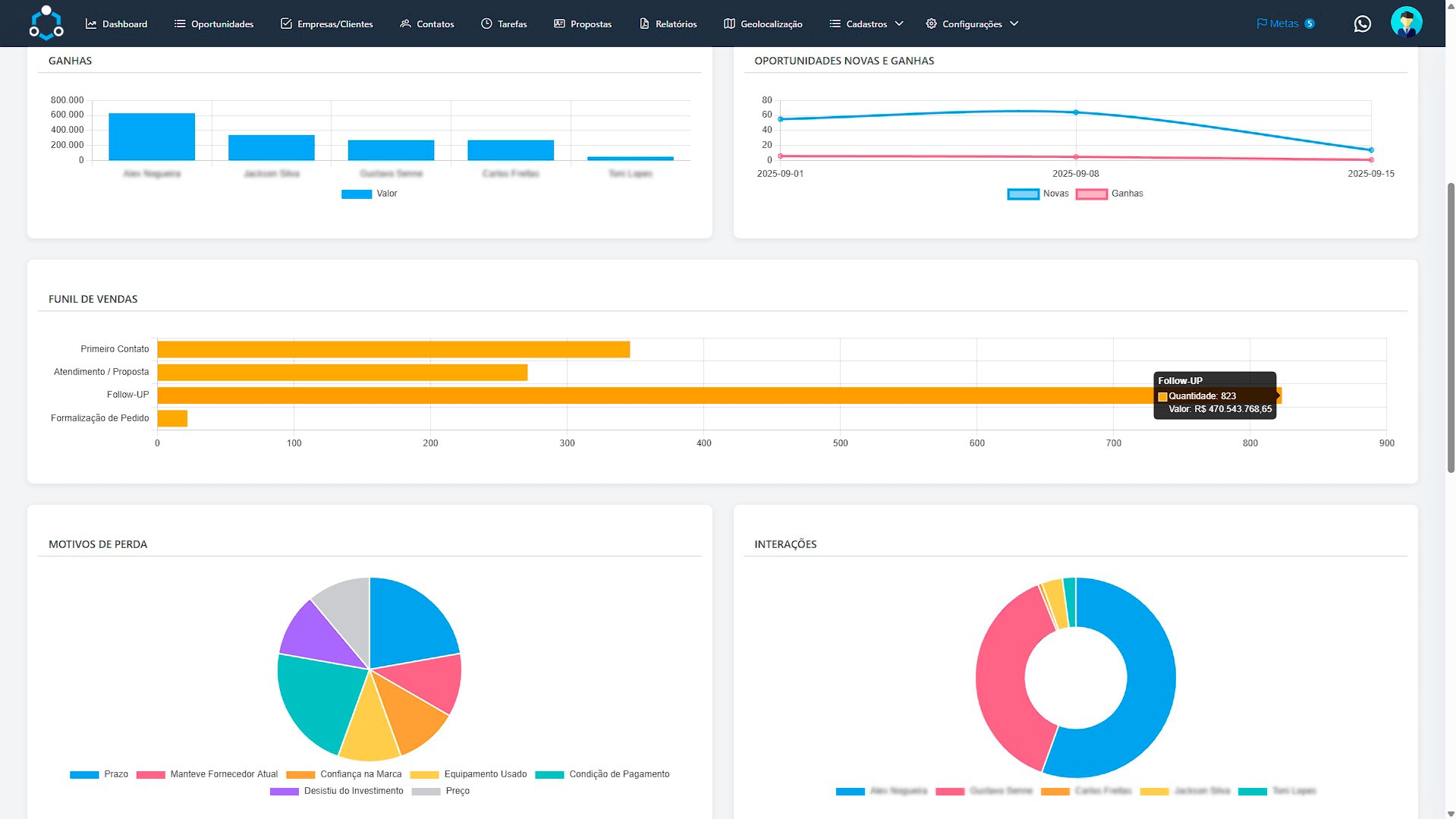Open the WhatsApp icon in header
Image resolution: width=1456 pixels, height=819 pixels.
(x=1362, y=24)
